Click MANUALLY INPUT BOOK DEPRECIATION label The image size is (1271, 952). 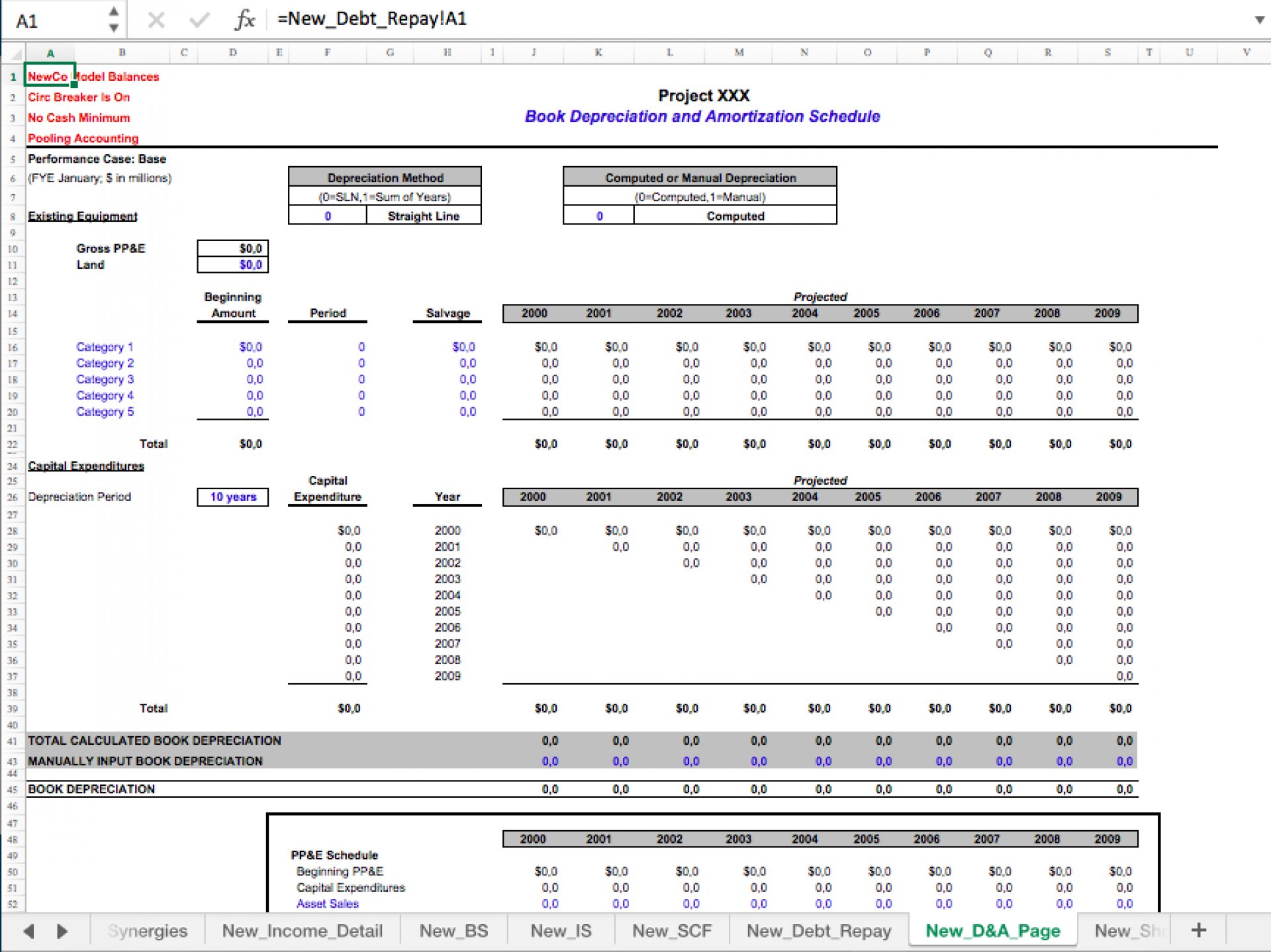point(145,761)
